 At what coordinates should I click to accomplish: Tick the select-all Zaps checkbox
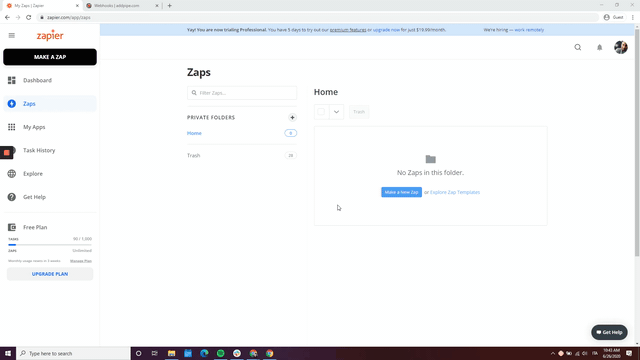(321, 112)
